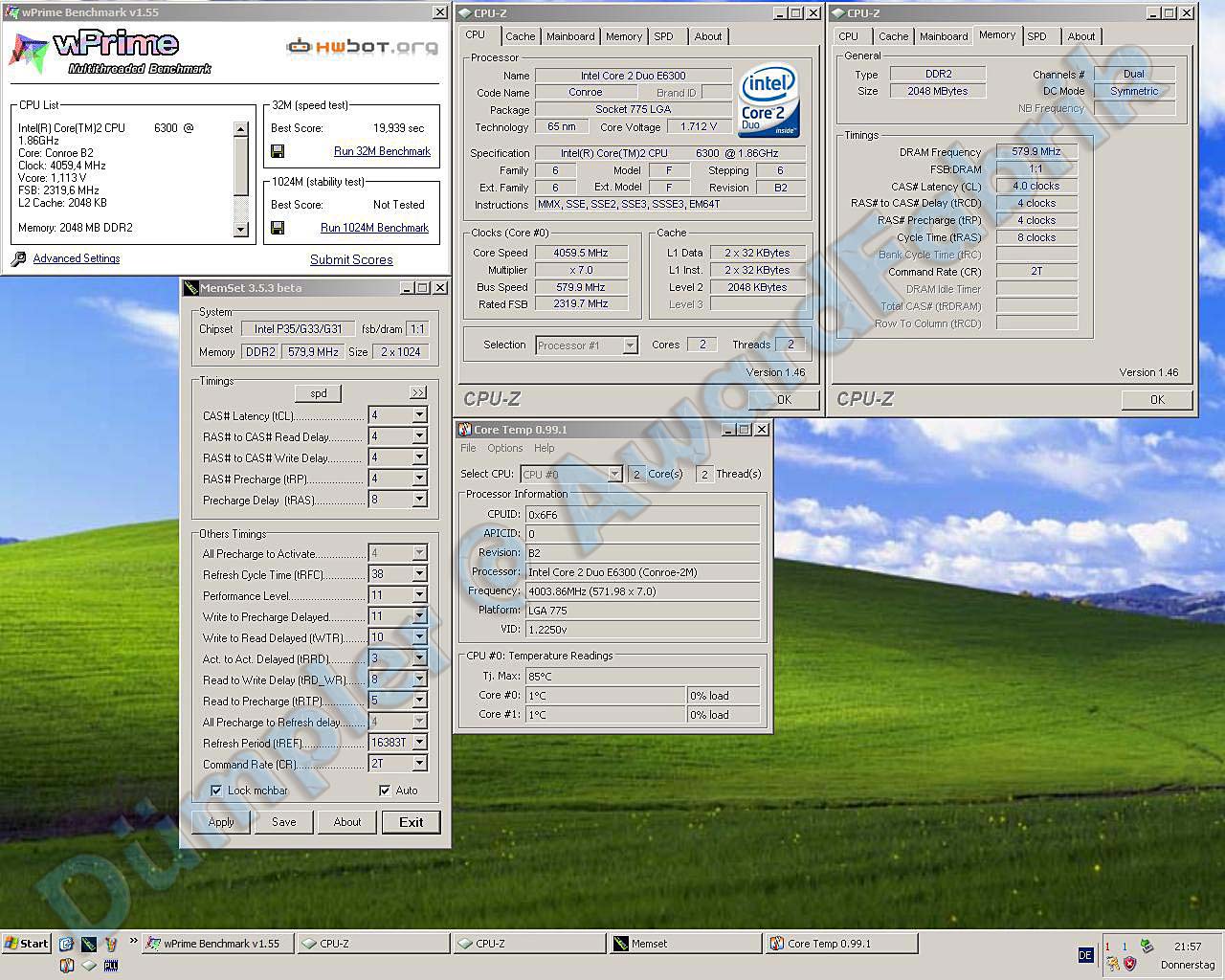This screenshot has height=980, width=1225.
Task: Open the Refresh Cycle Time (tRFC) dropdown
Action: click(x=419, y=574)
